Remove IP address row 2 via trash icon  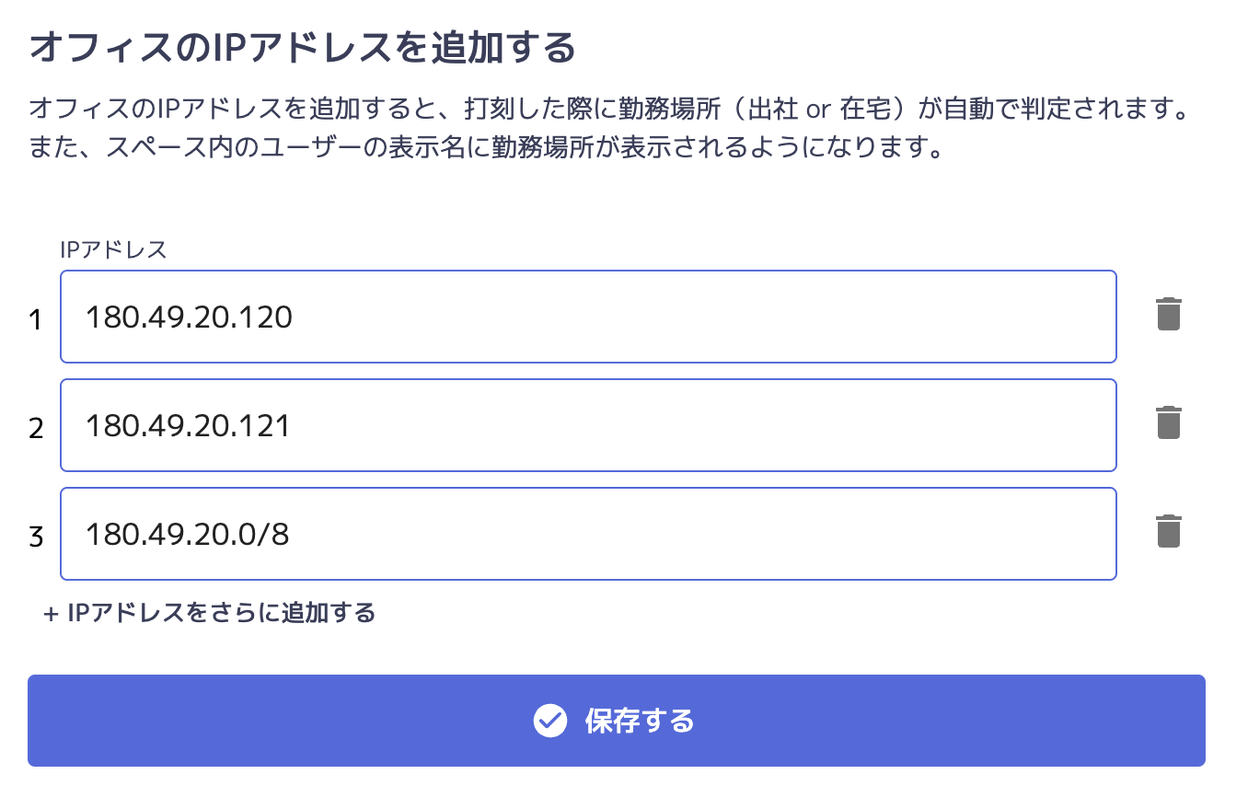[x=1168, y=423]
